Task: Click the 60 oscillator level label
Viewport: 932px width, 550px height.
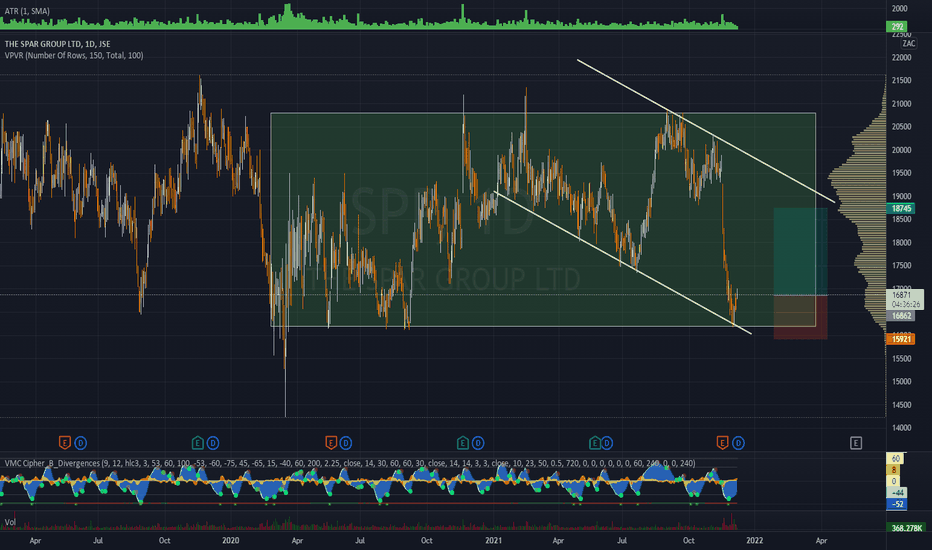Action: coord(895,458)
